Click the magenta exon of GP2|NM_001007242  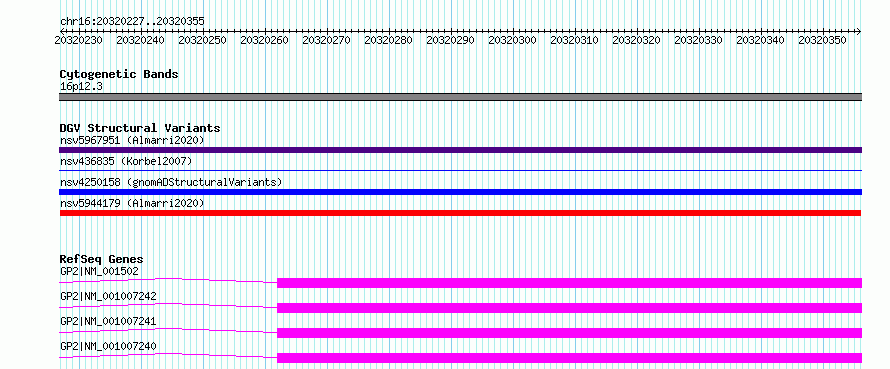tap(569, 308)
